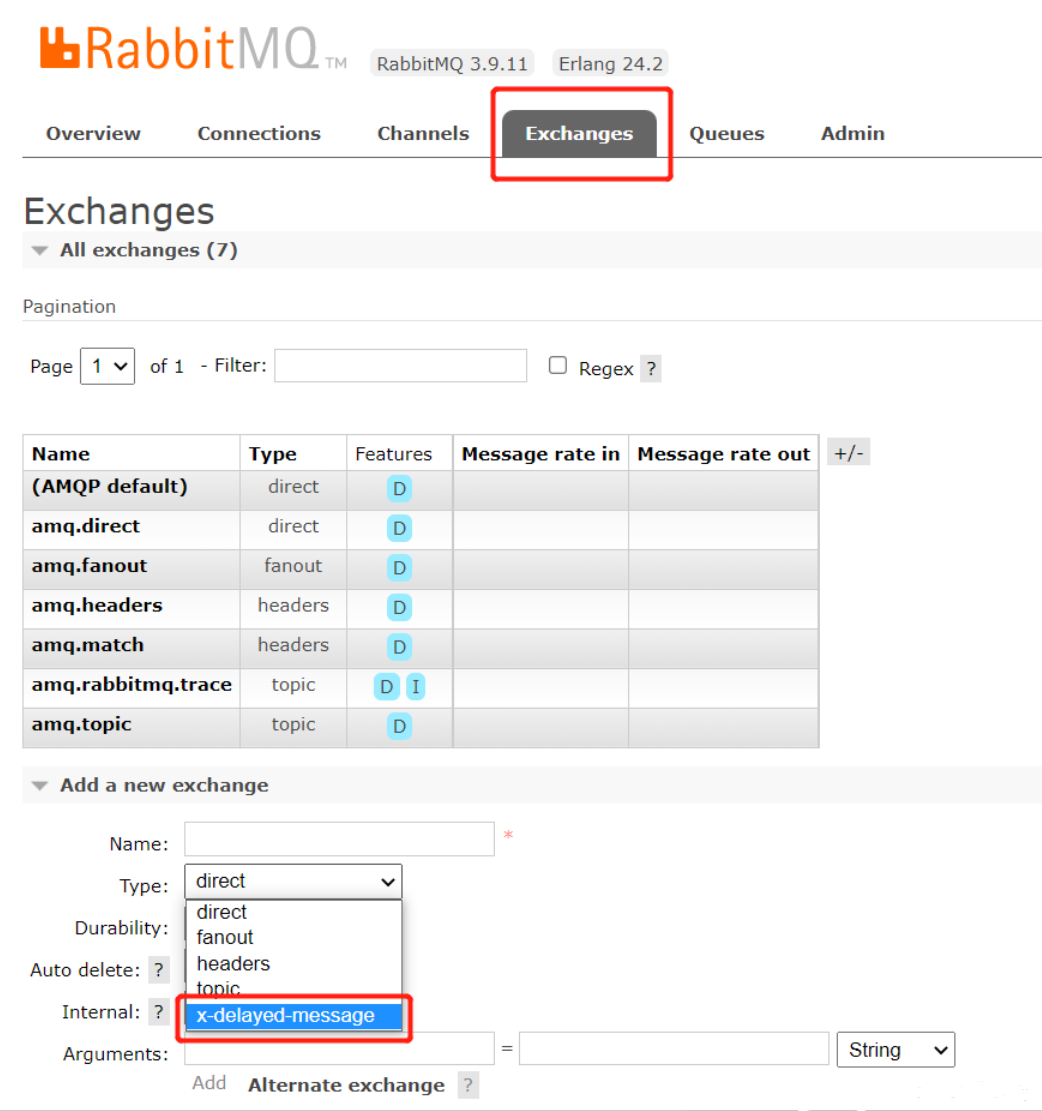Image resolution: width=1042 pixels, height=1111 pixels.
Task: Open the argument String type dropdown
Action: (895, 1050)
